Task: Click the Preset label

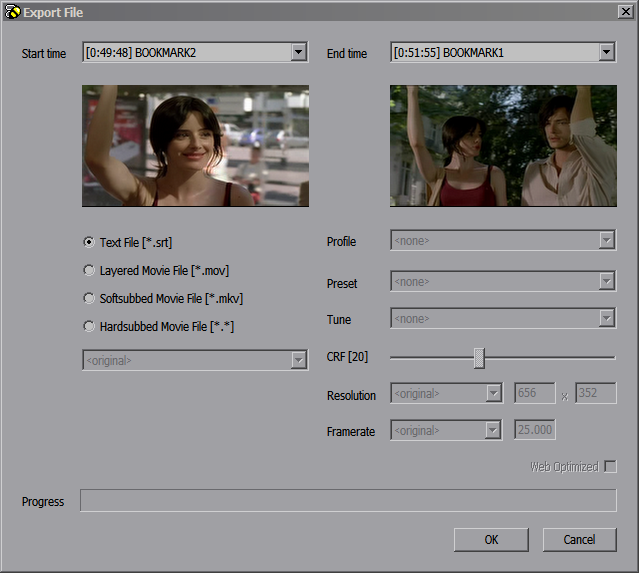Action: (x=342, y=284)
